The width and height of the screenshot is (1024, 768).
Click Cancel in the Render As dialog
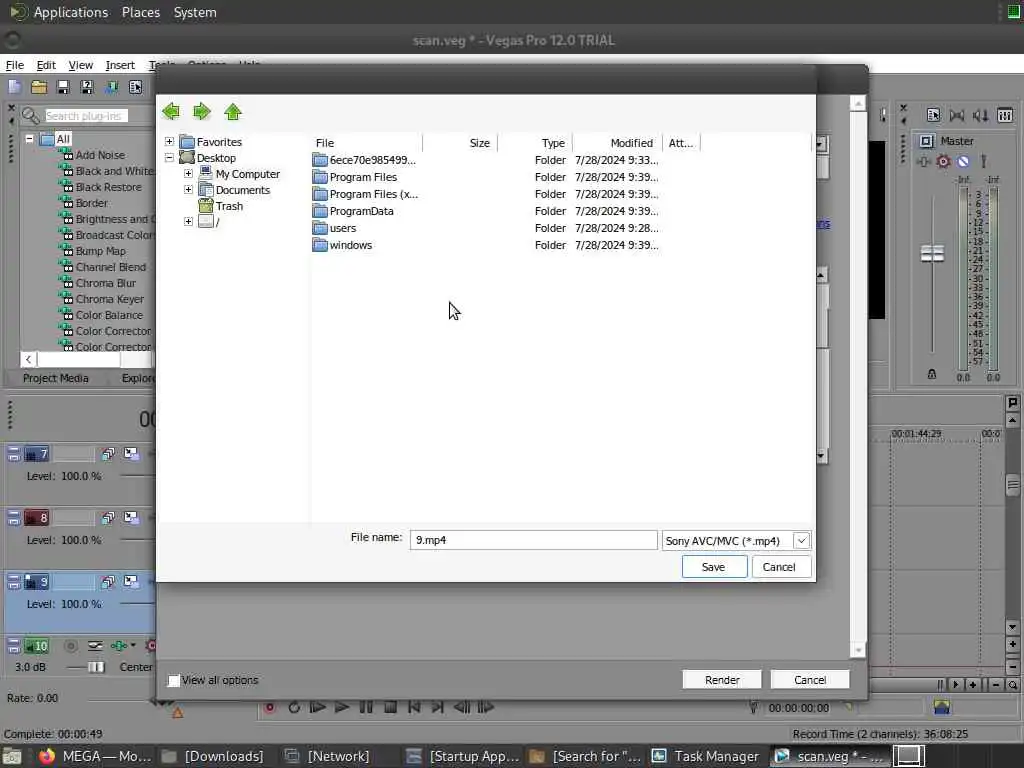click(x=810, y=680)
